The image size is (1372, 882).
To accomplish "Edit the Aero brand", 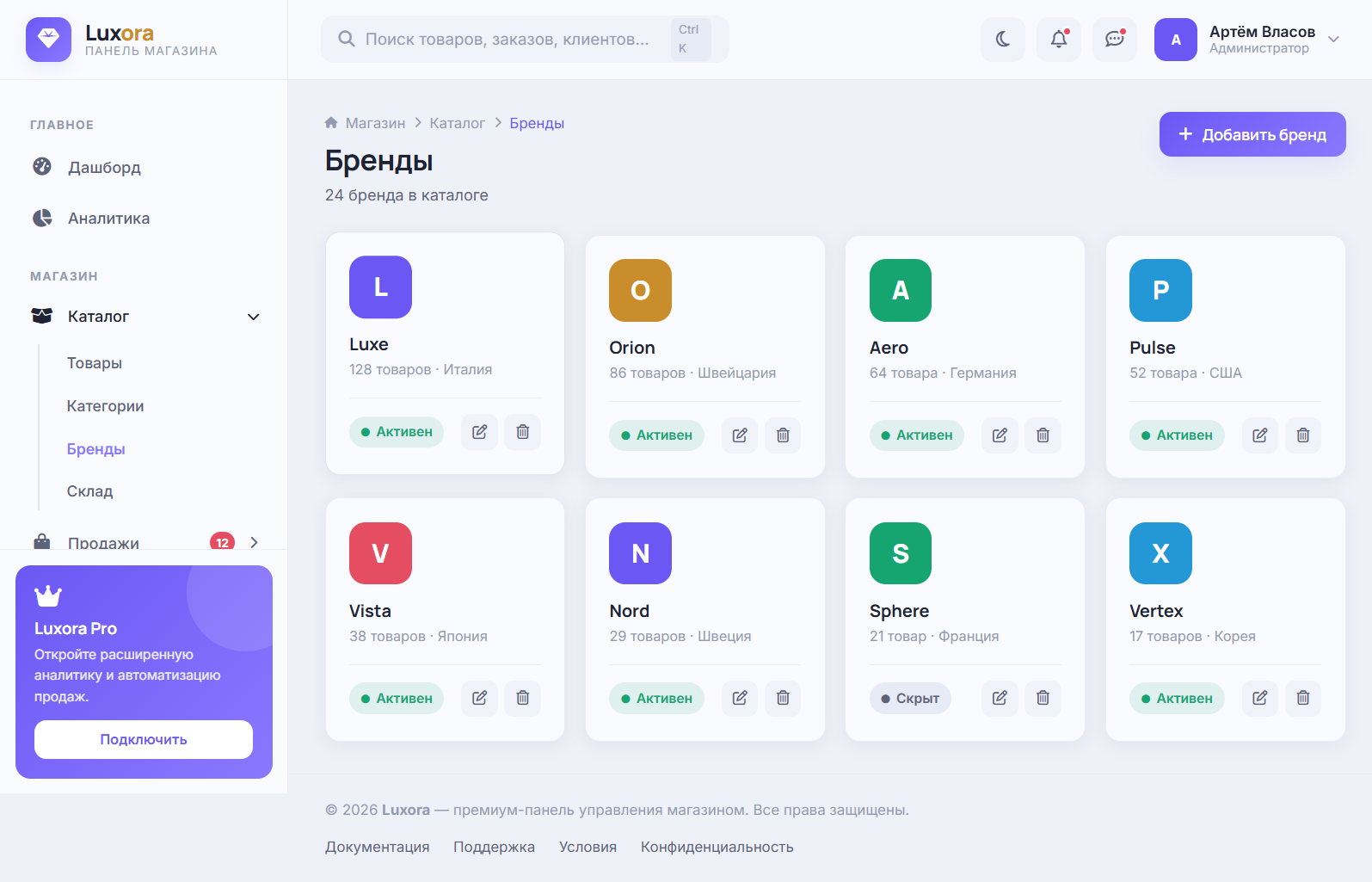I will tap(1000, 435).
